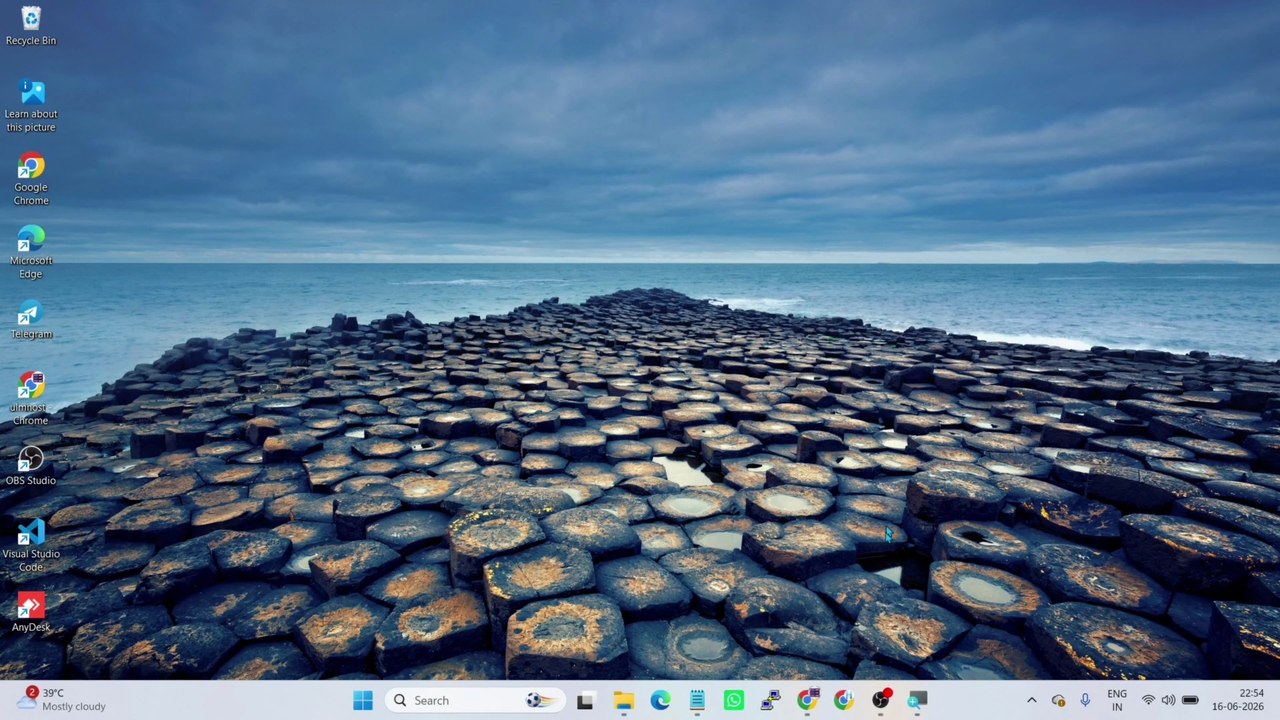Open WhatsApp from the taskbar
This screenshot has height=720, width=1280.
tap(734, 700)
